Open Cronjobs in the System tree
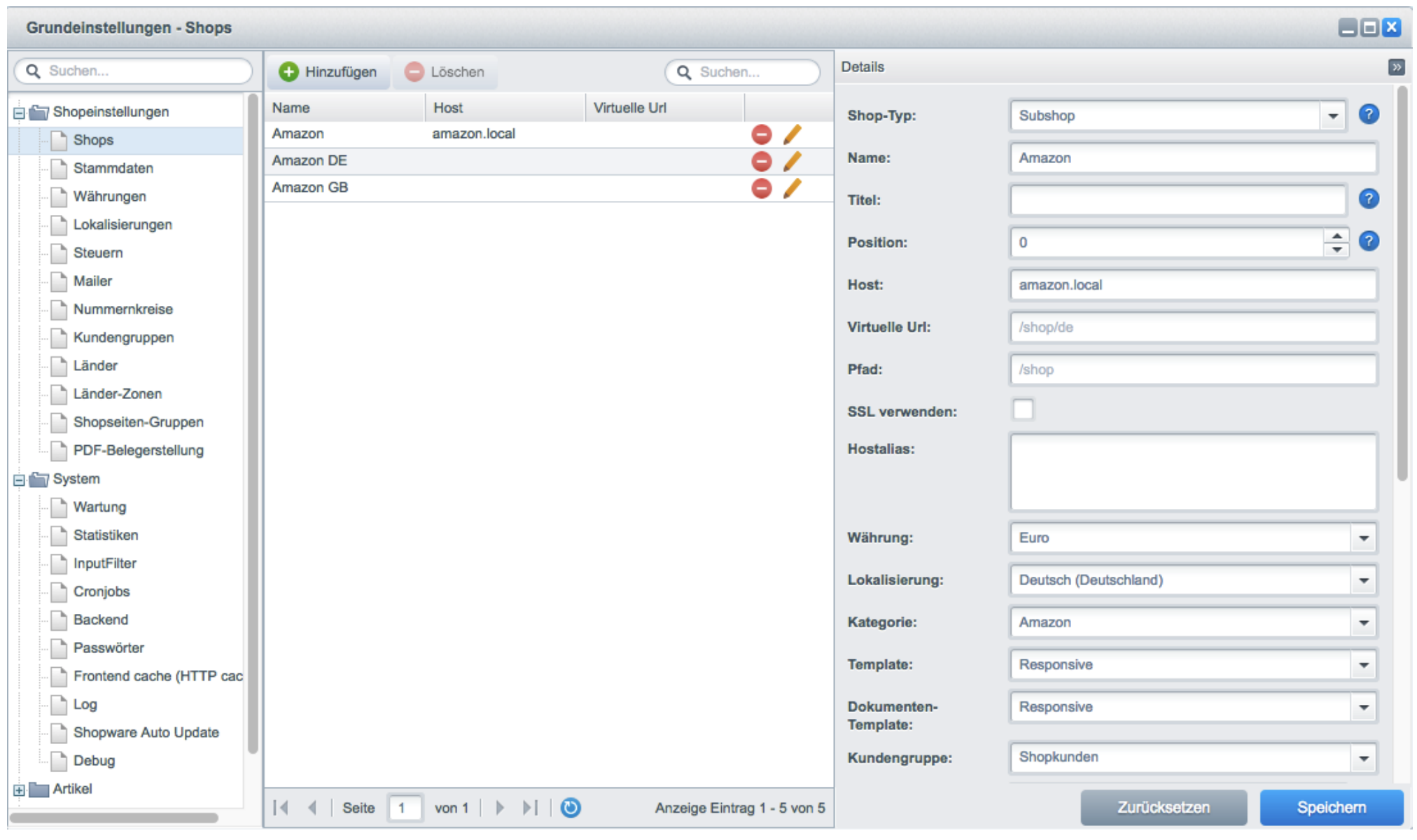Image resolution: width=1417 pixels, height=840 pixels. point(102,591)
